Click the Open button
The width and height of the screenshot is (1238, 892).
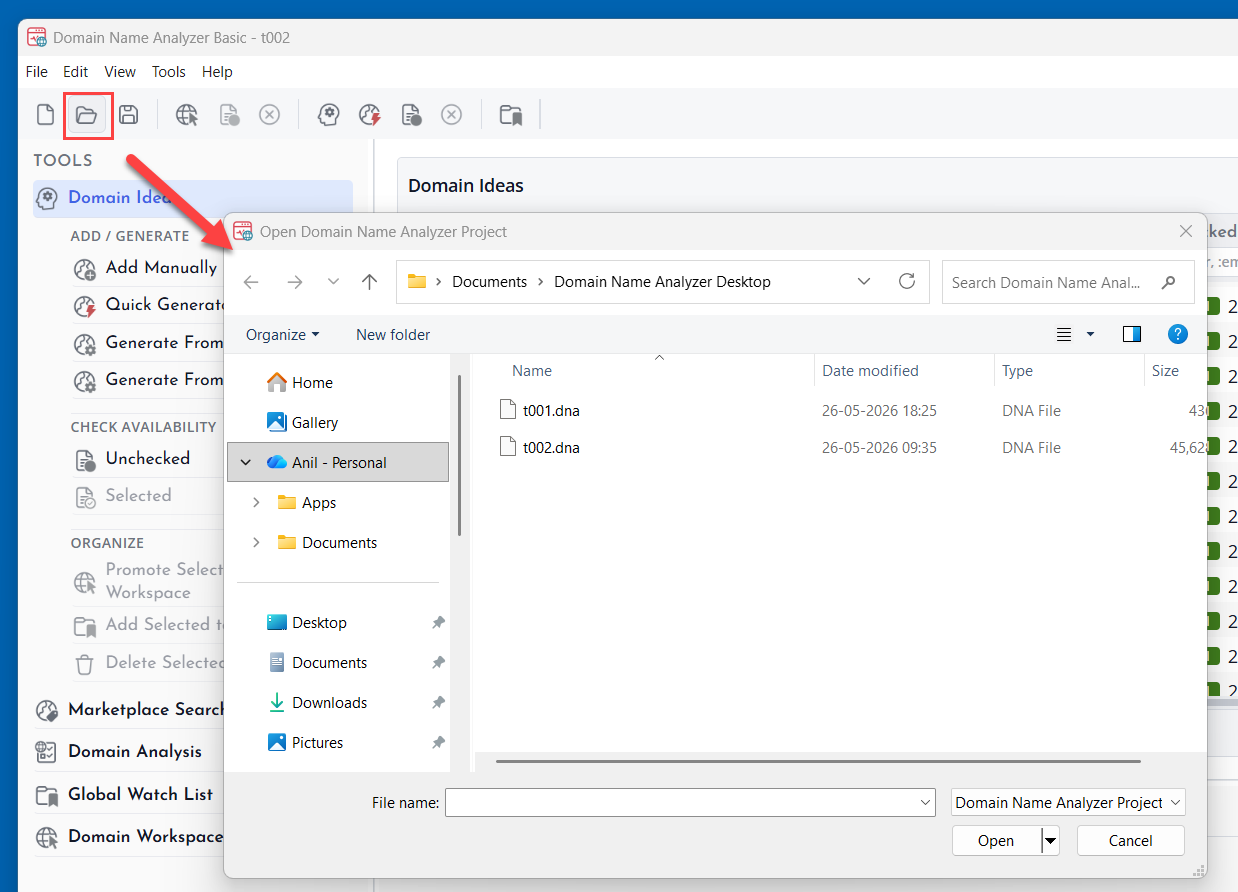click(996, 841)
